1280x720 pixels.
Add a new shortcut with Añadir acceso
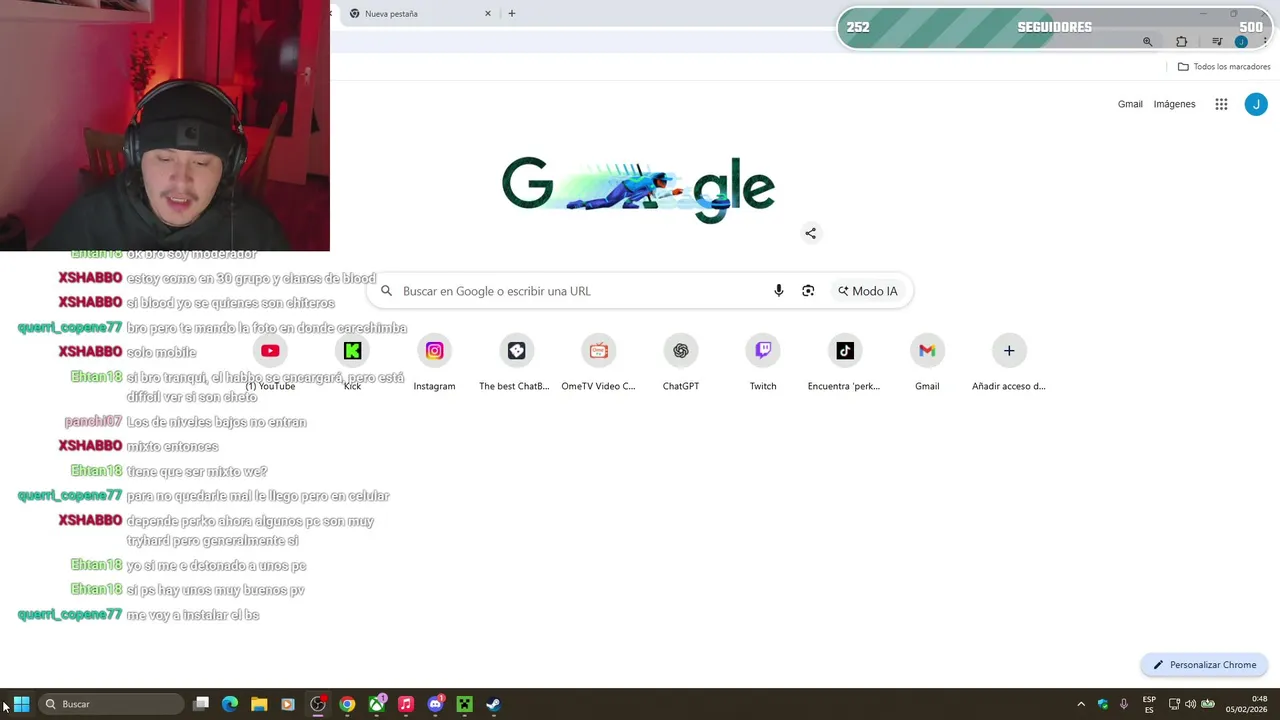click(x=1009, y=362)
